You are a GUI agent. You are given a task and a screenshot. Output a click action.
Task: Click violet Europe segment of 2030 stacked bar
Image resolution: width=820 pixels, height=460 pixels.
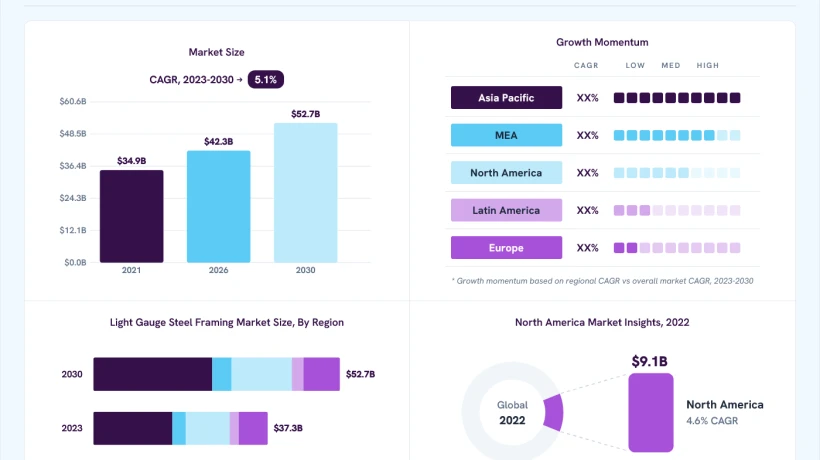(322, 374)
